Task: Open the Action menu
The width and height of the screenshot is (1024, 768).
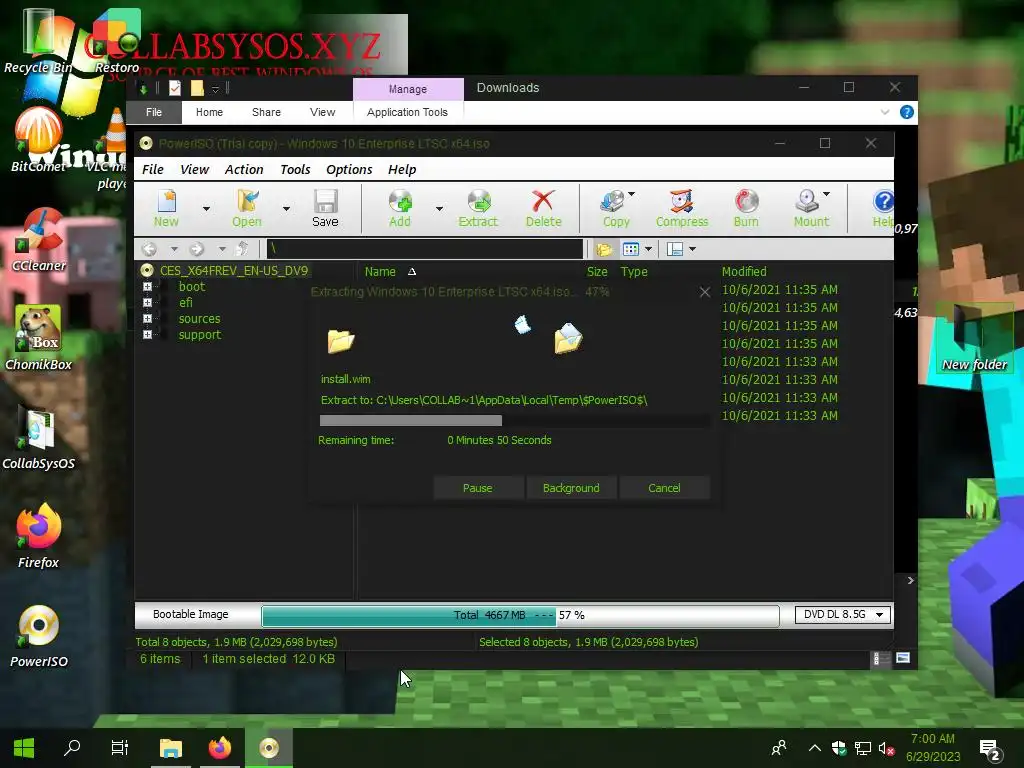Action: pos(244,169)
